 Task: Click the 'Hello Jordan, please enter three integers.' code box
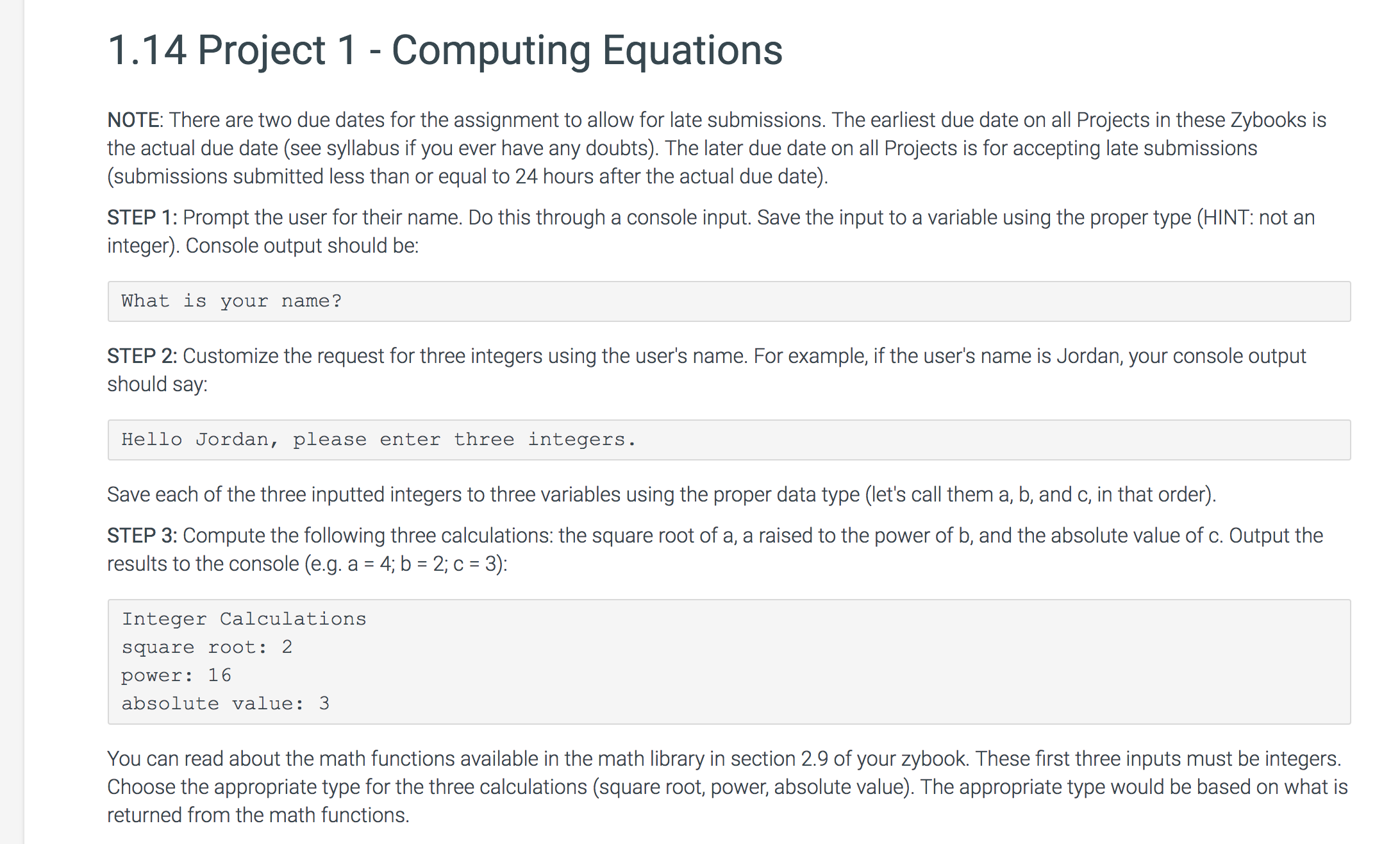[x=729, y=440]
